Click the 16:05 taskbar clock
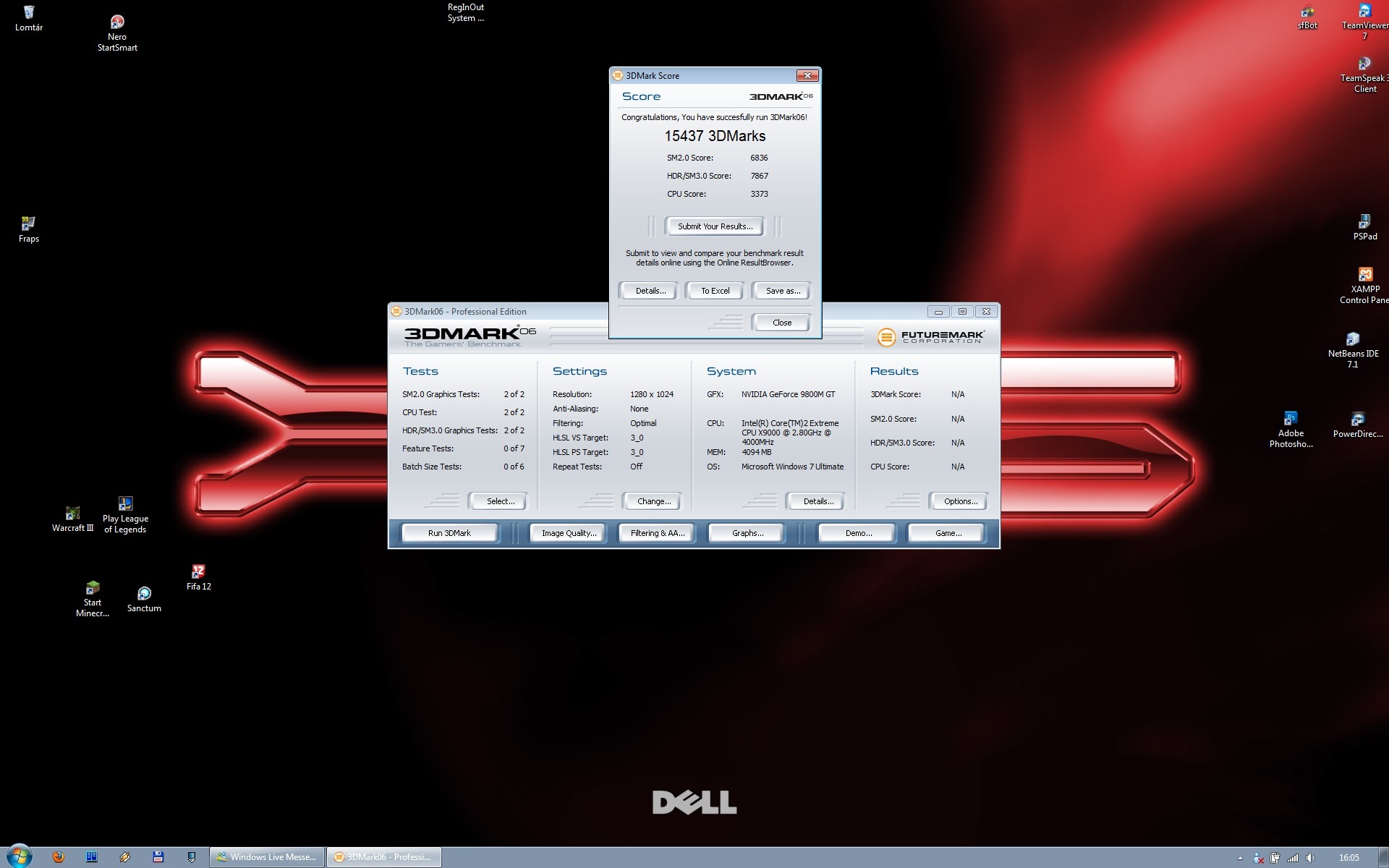This screenshot has width=1389, height=868. [1348, 858]
